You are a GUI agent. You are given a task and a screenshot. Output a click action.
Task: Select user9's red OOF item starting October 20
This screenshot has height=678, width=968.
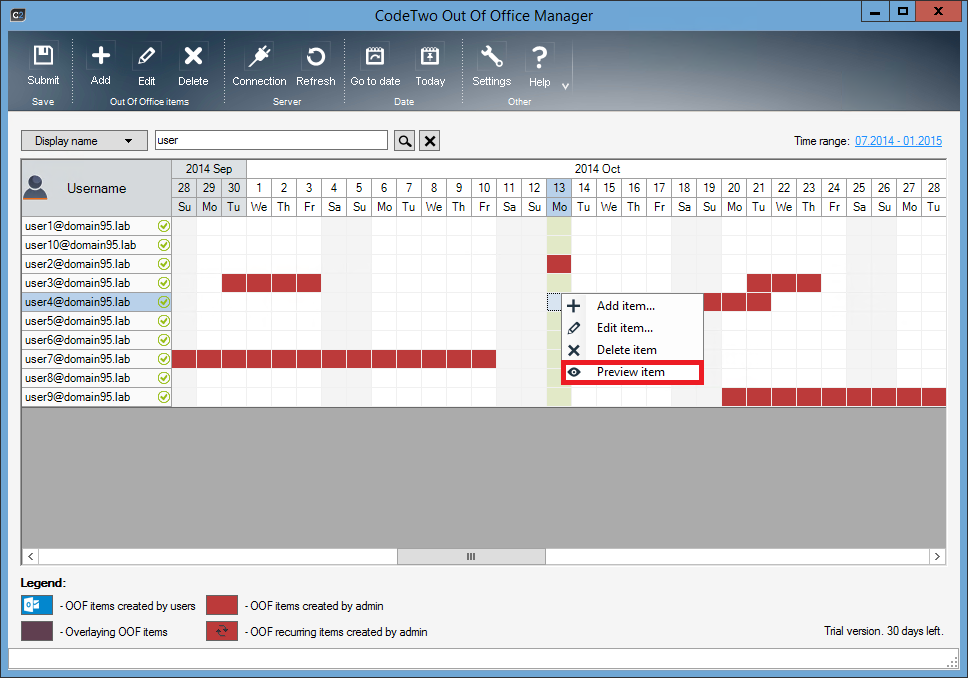coord(834,397)
